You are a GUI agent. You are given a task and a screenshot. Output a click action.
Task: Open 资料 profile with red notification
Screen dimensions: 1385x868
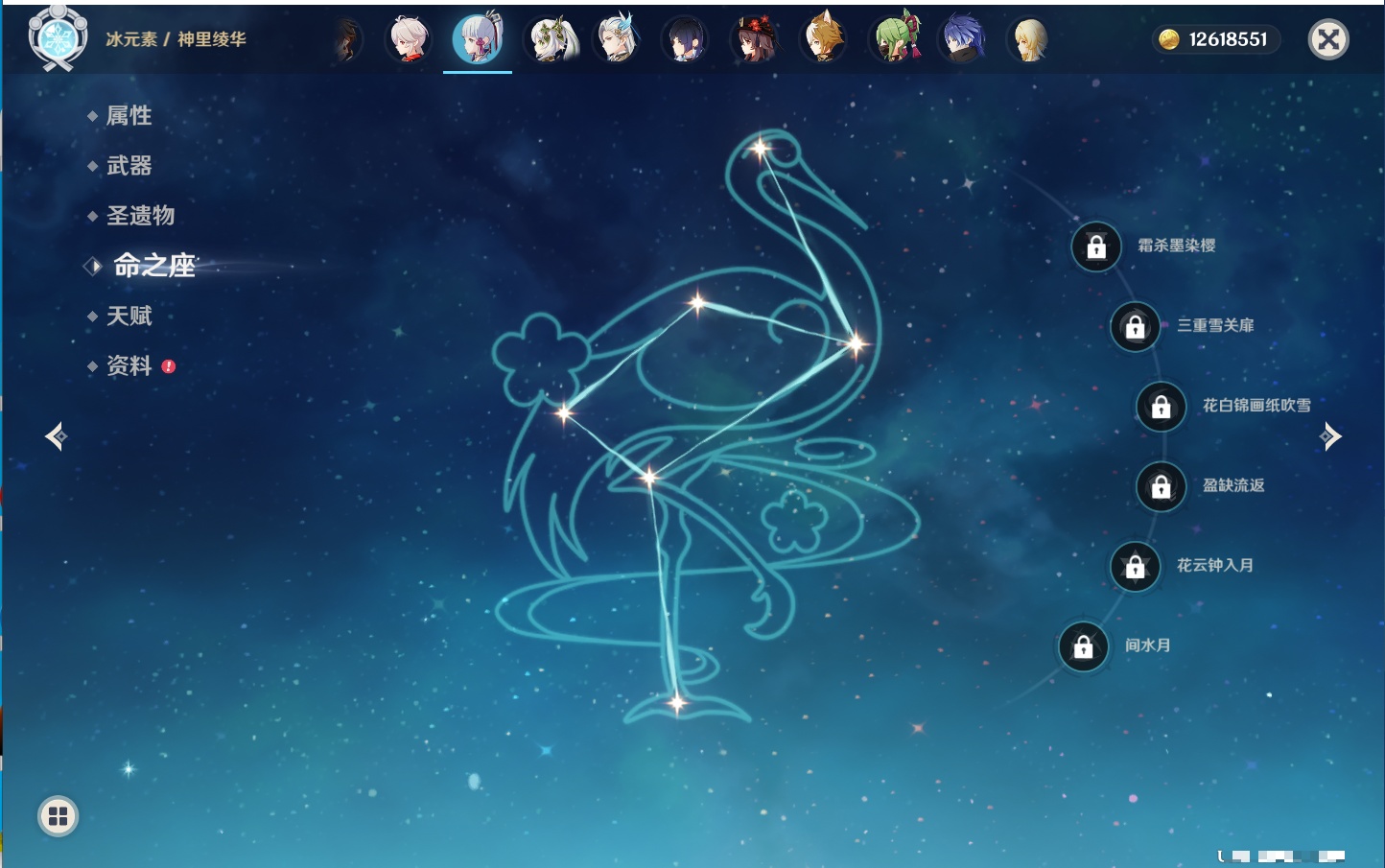129,365
